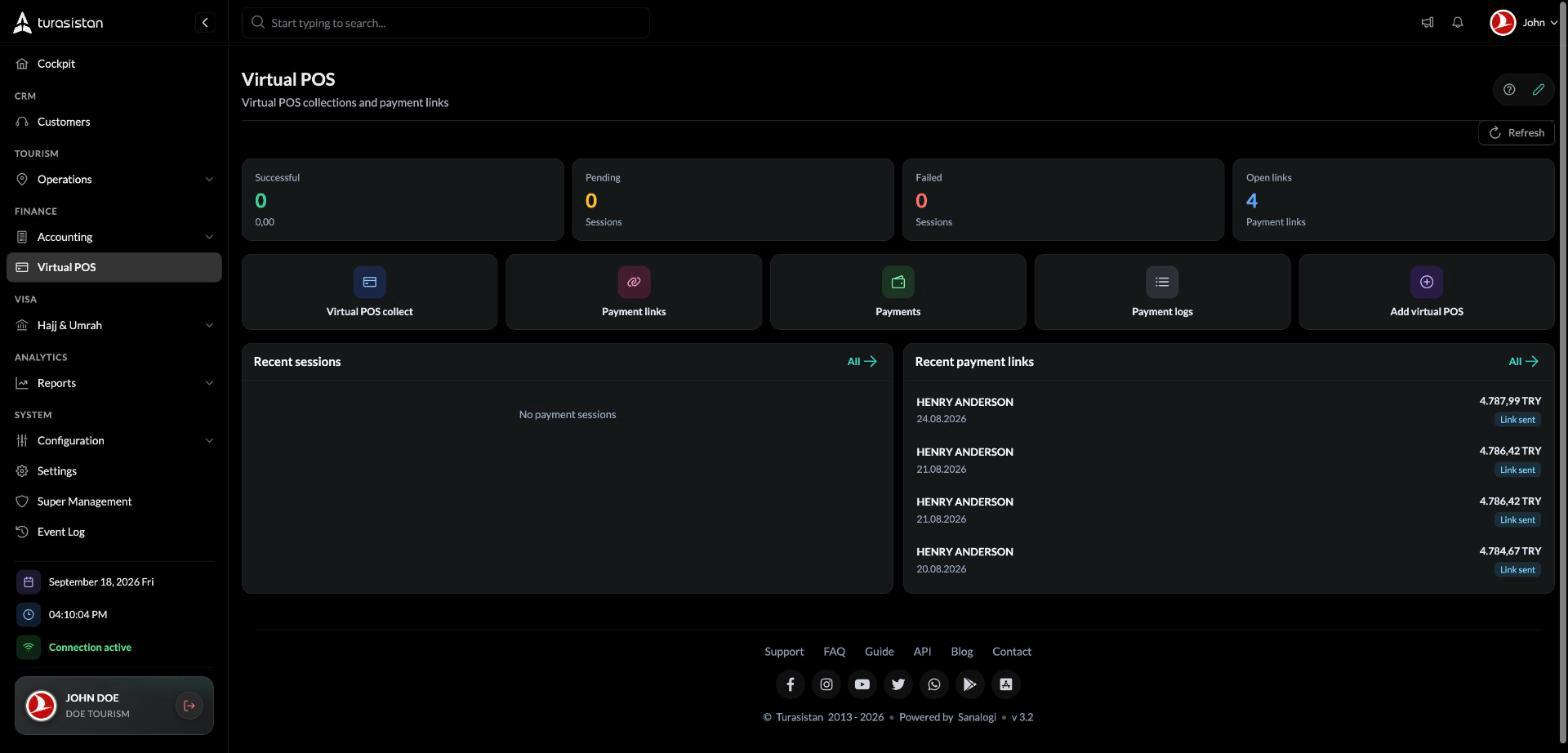Screen dimensions: 1568x753
Task: Open the FAQ footer link
Action: (834, 652)
